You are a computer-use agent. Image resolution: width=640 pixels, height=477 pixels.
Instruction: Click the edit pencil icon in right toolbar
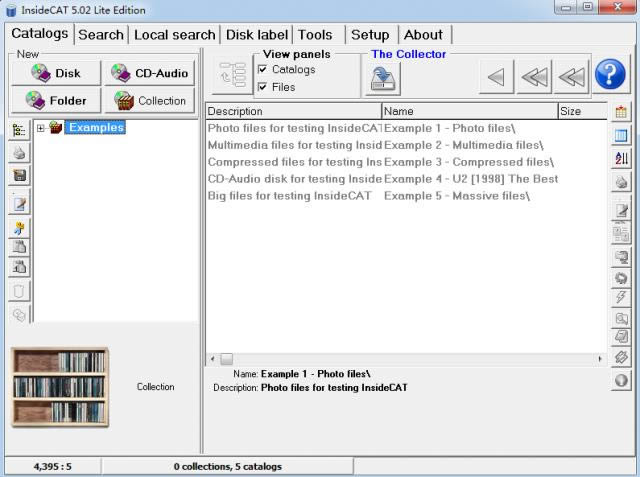(621, 210)
